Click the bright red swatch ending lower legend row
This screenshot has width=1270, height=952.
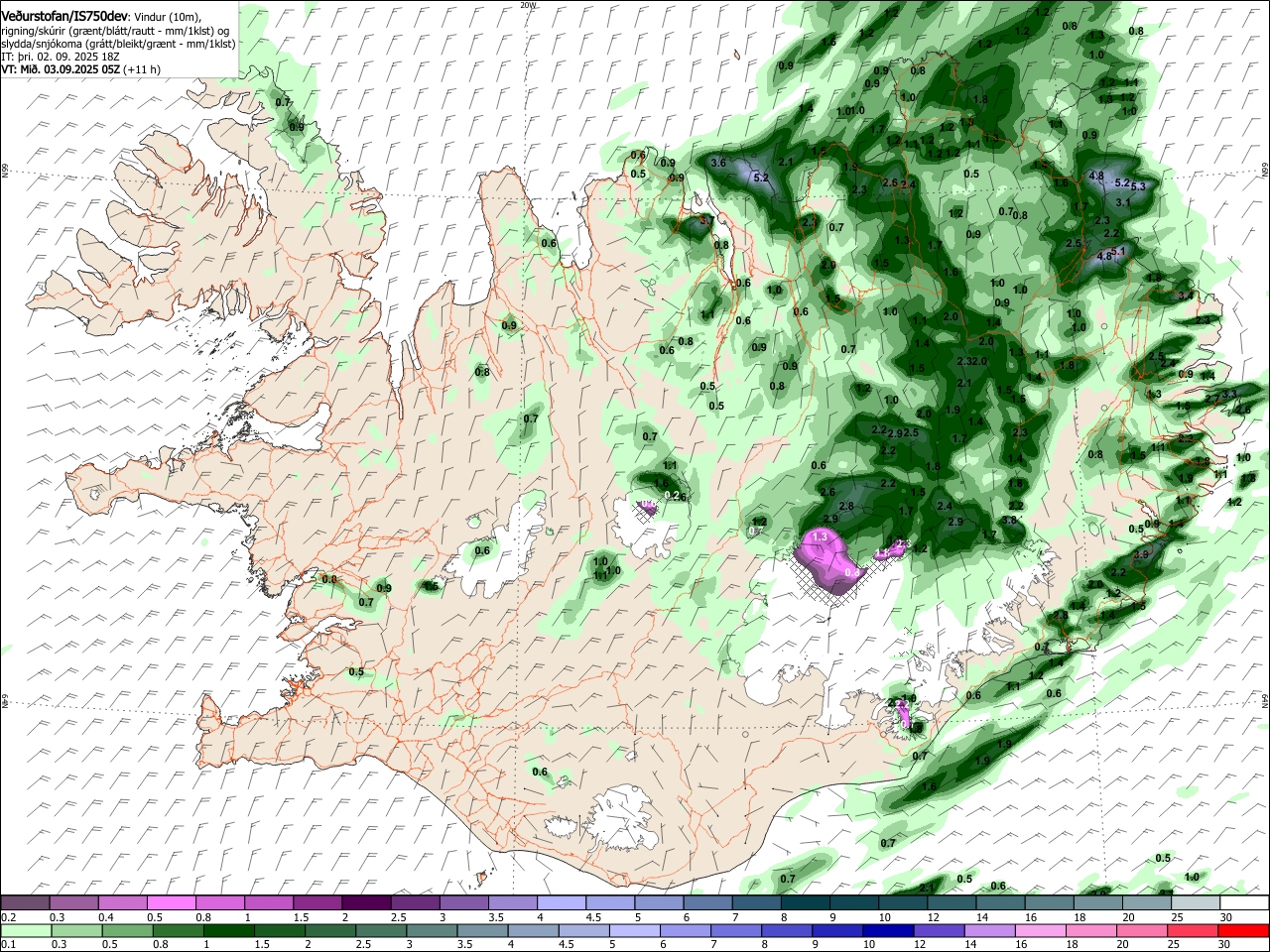click(x=1243, y=930)
